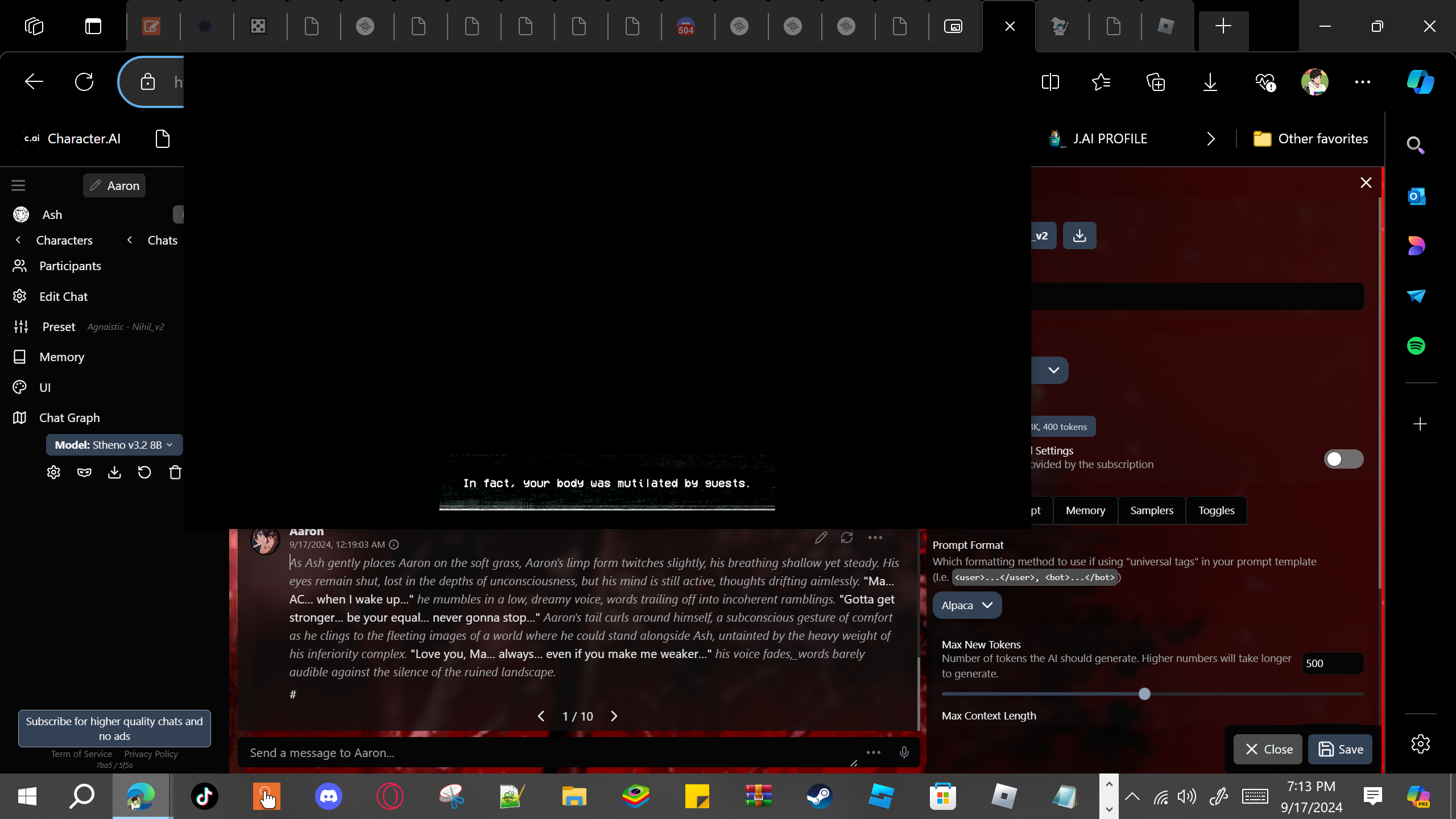Click the download preset icon beside v2
The image size is (1456, 819).
(x=1079, y=235)
